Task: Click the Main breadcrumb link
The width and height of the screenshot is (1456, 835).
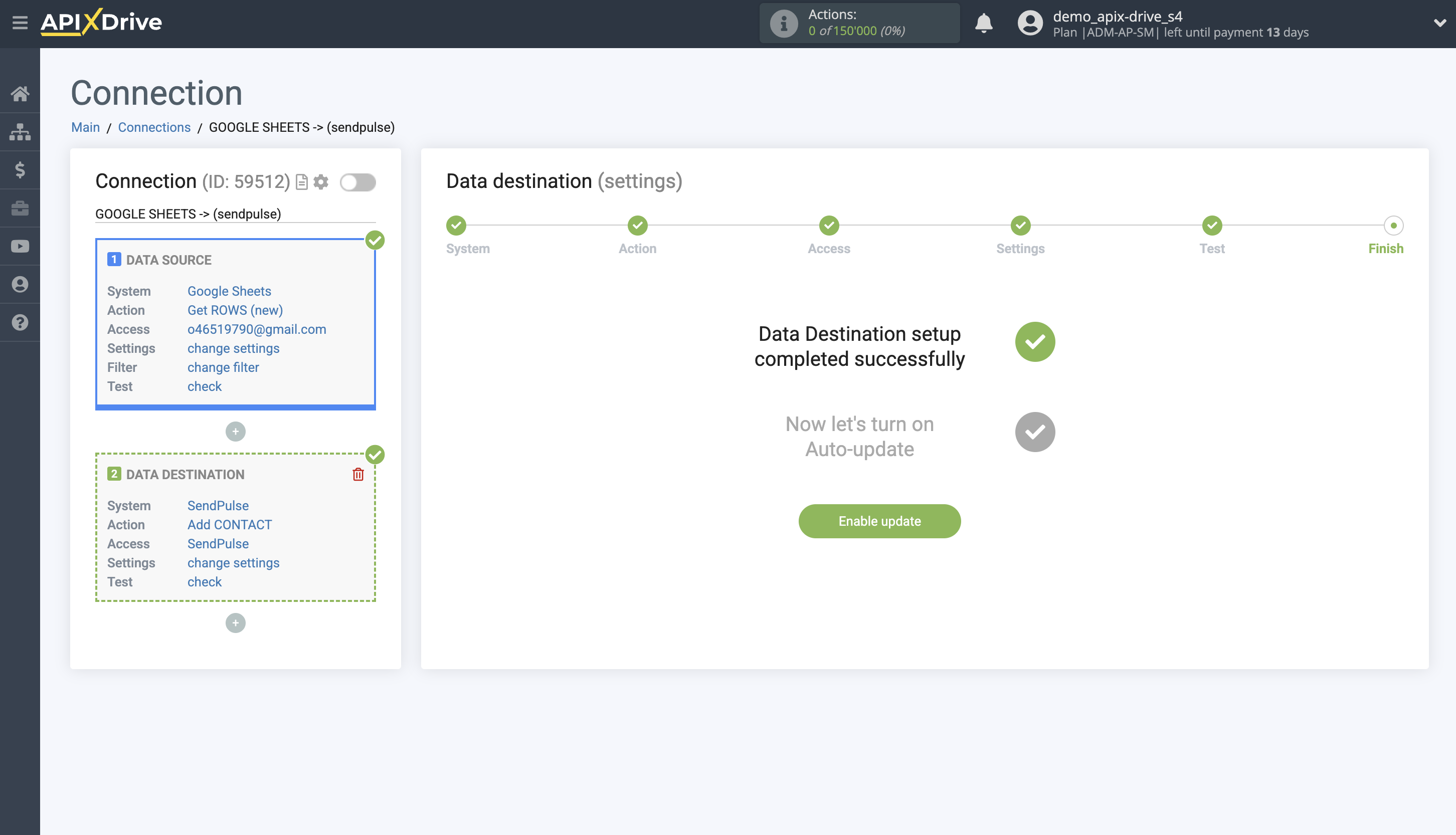Action: pyautogui.click(x=85, y=127)
